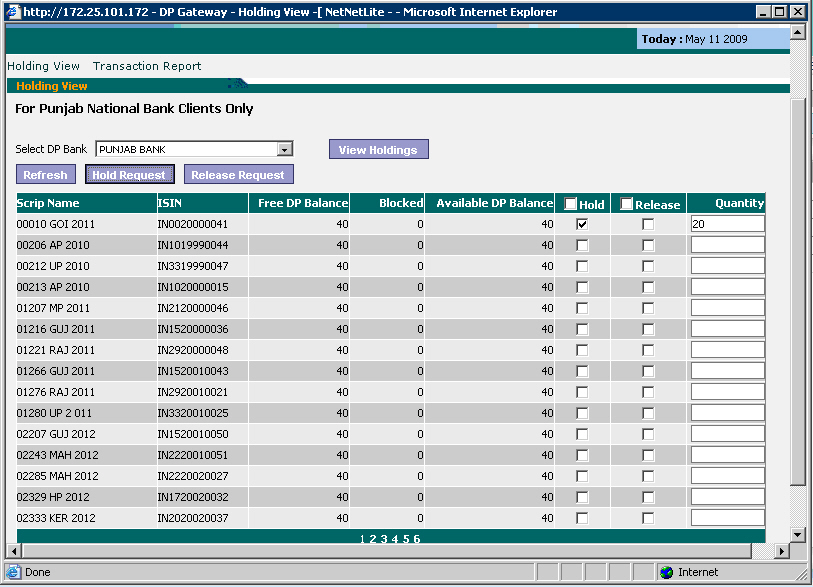Check the Hold checkbox for 02333 KER 2012
Viewport: 813px width, 587px height.
tap(582, 518)
